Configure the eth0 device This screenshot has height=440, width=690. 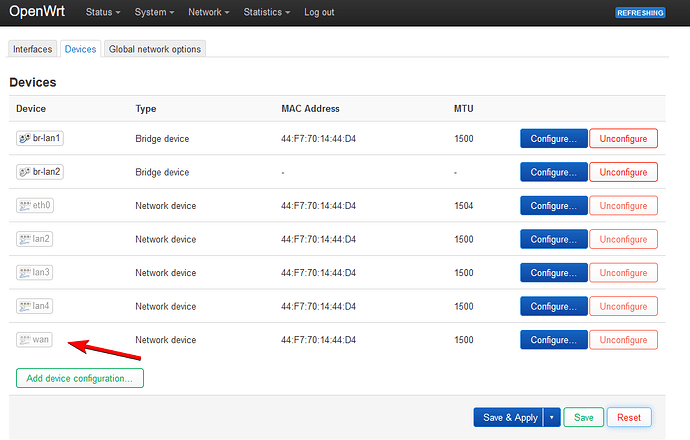click(554, 205)
